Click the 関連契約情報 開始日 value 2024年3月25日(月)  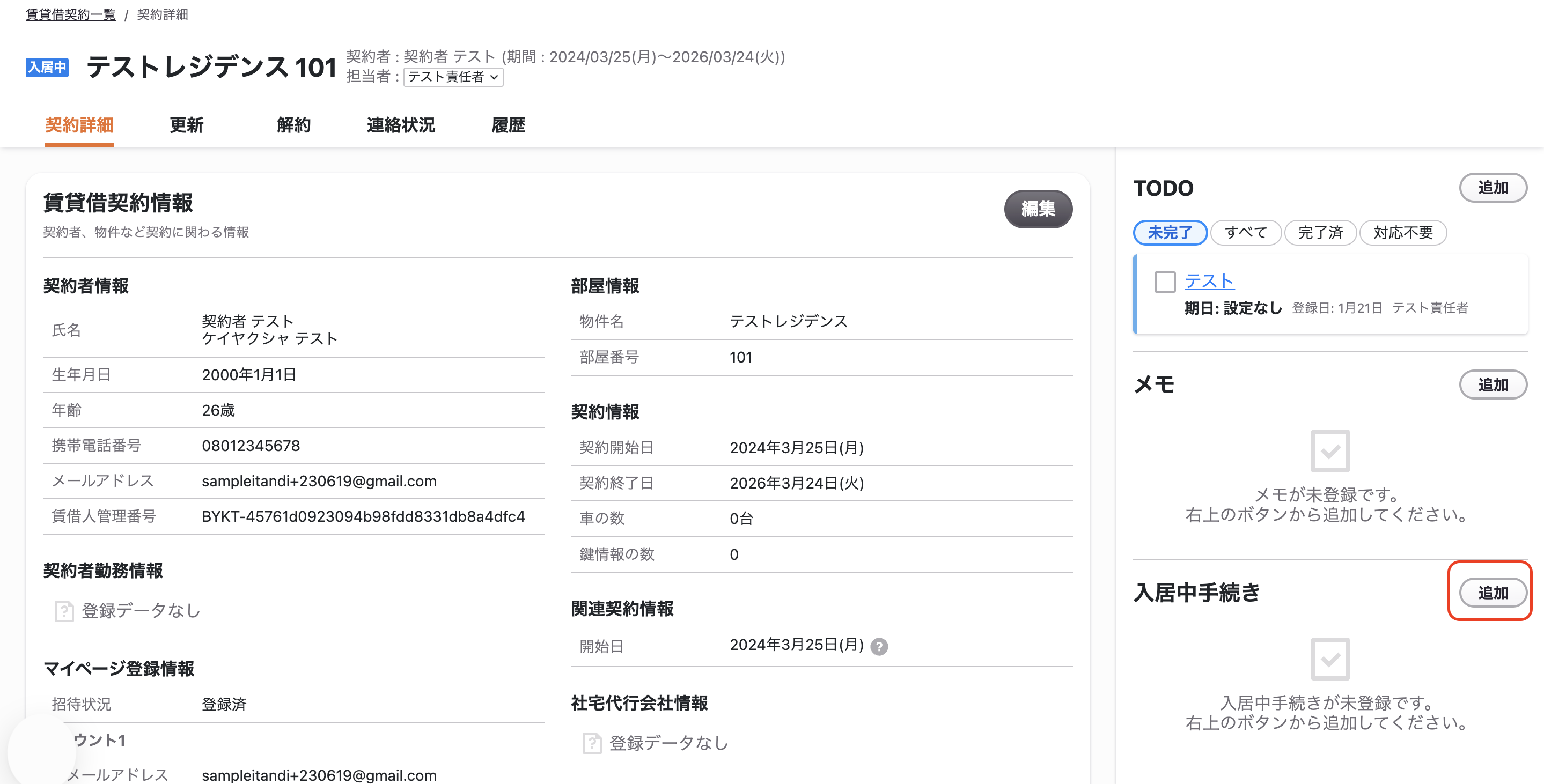(797, 645)
